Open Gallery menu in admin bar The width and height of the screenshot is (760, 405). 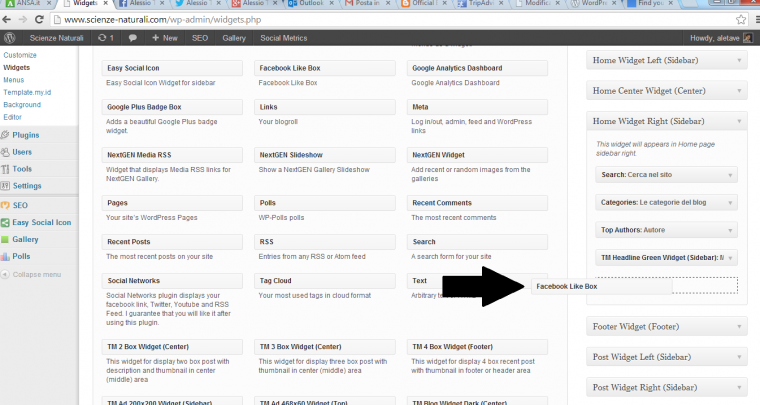(234, 38)
